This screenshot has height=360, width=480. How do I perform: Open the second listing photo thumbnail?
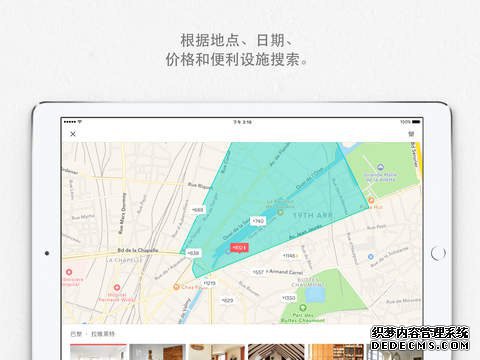click(157, 352)
